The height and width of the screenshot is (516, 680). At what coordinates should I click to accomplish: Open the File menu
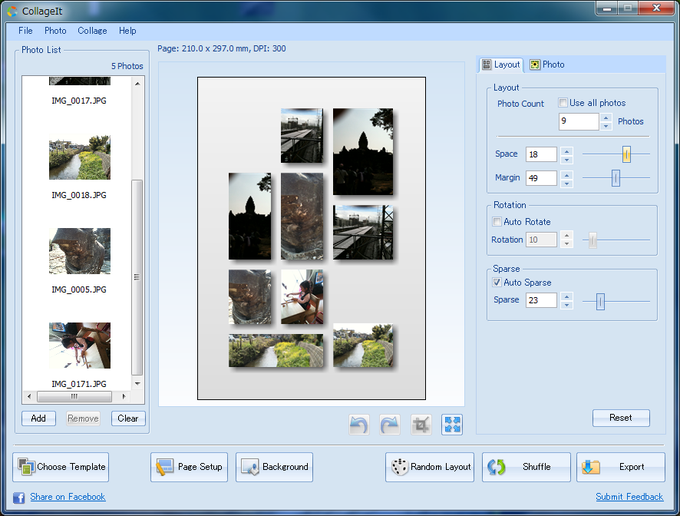pos(25,31)
